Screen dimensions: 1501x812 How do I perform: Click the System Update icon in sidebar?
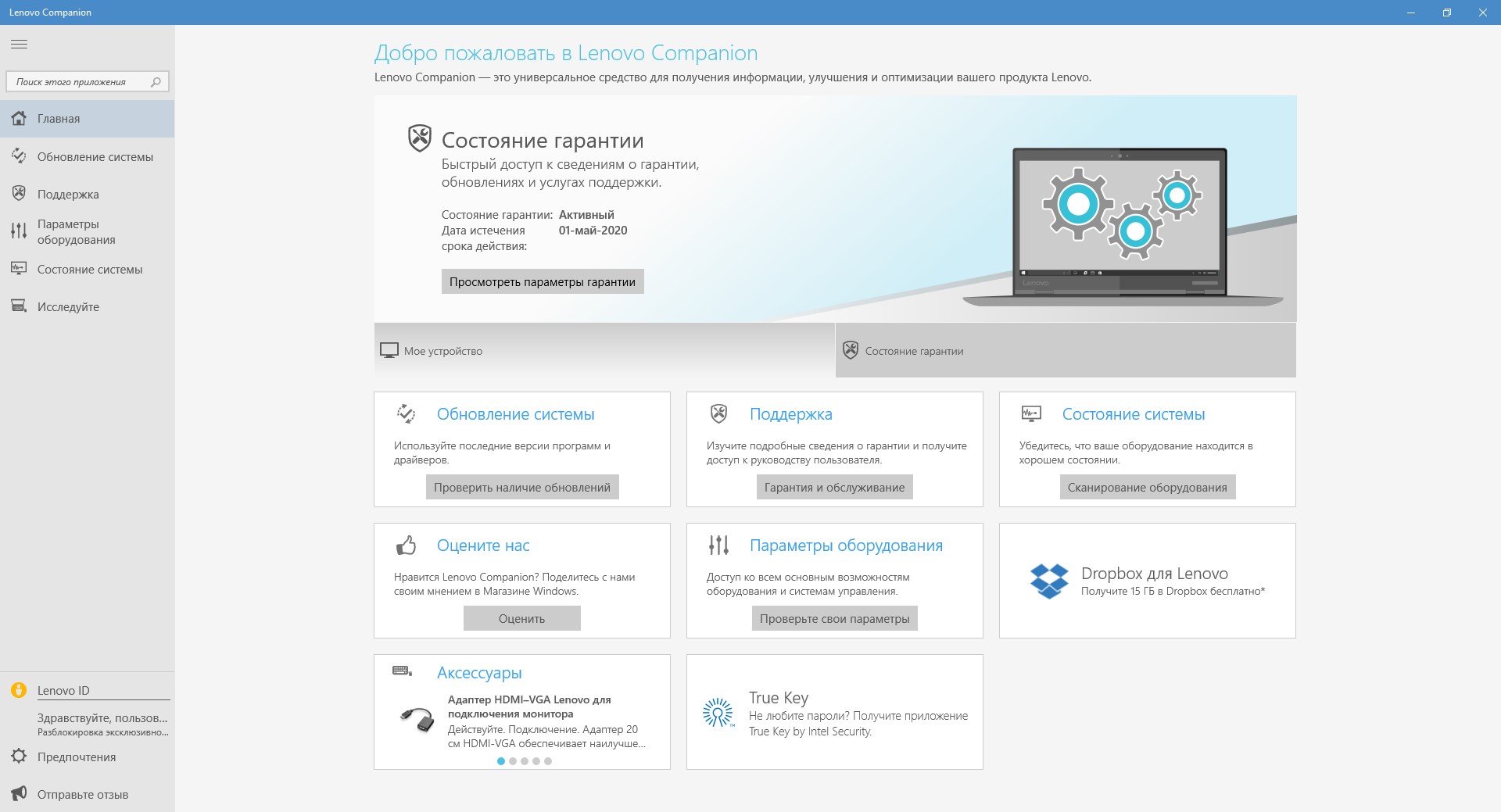point(19,156)
